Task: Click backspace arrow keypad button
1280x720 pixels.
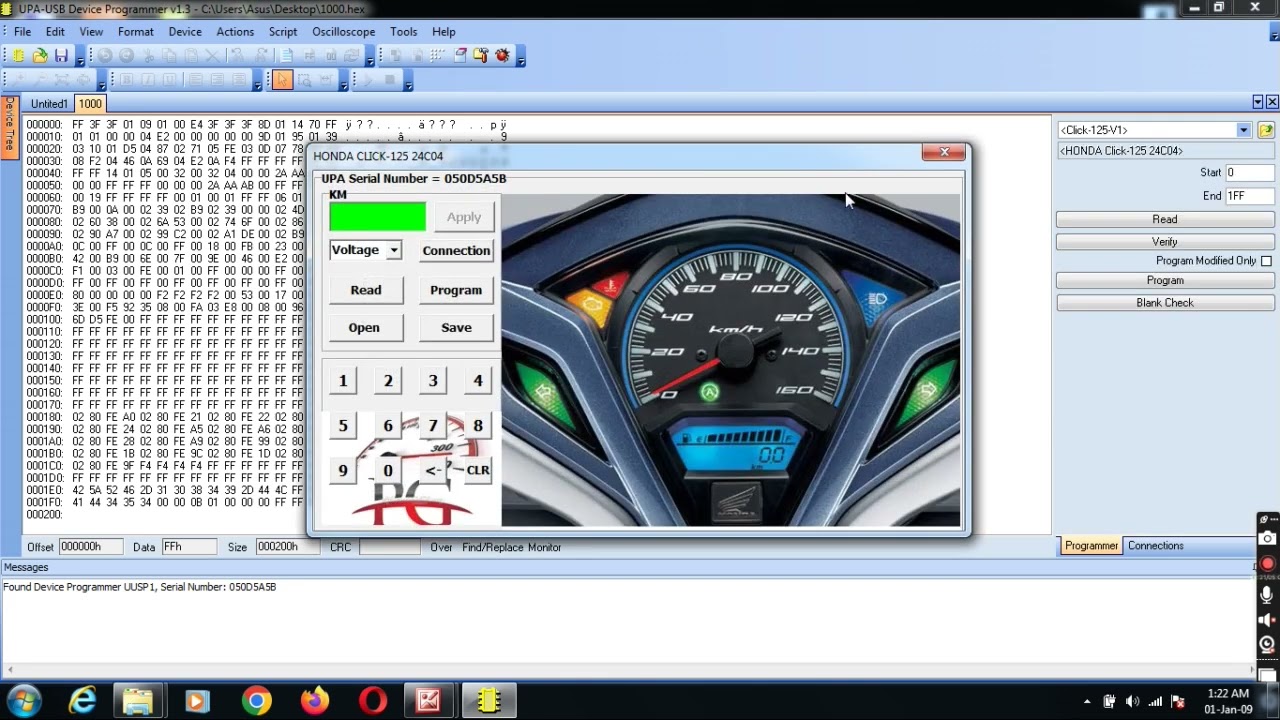Action: click(x=433, y=470)
